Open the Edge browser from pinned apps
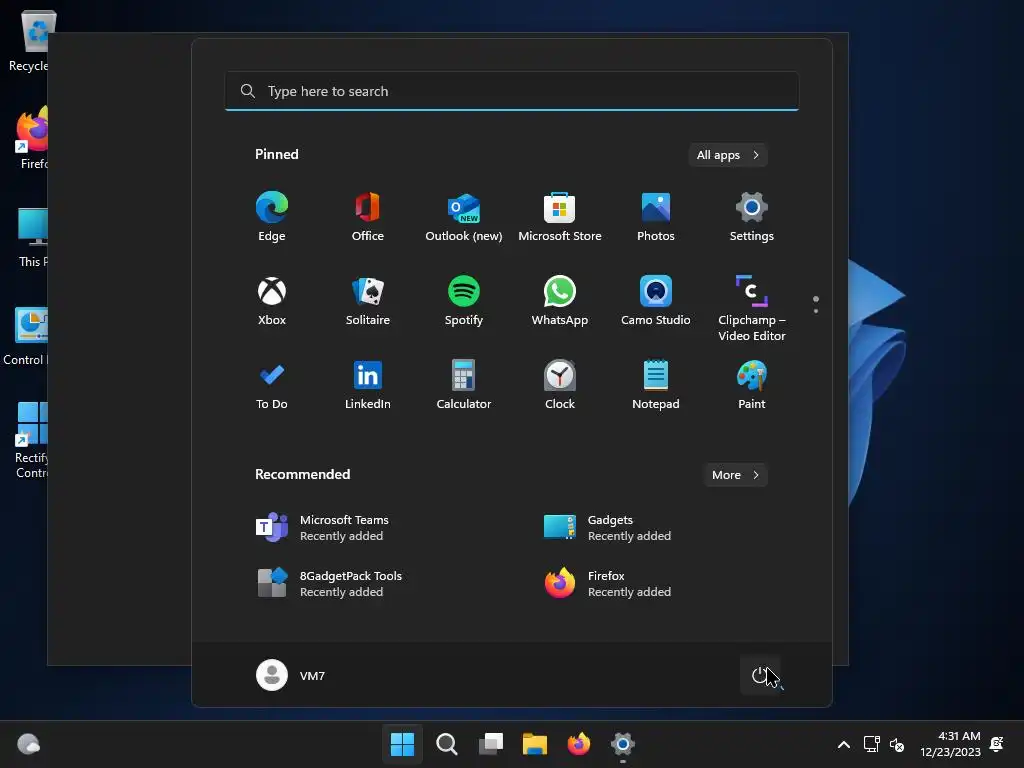 tap(272, 217)
